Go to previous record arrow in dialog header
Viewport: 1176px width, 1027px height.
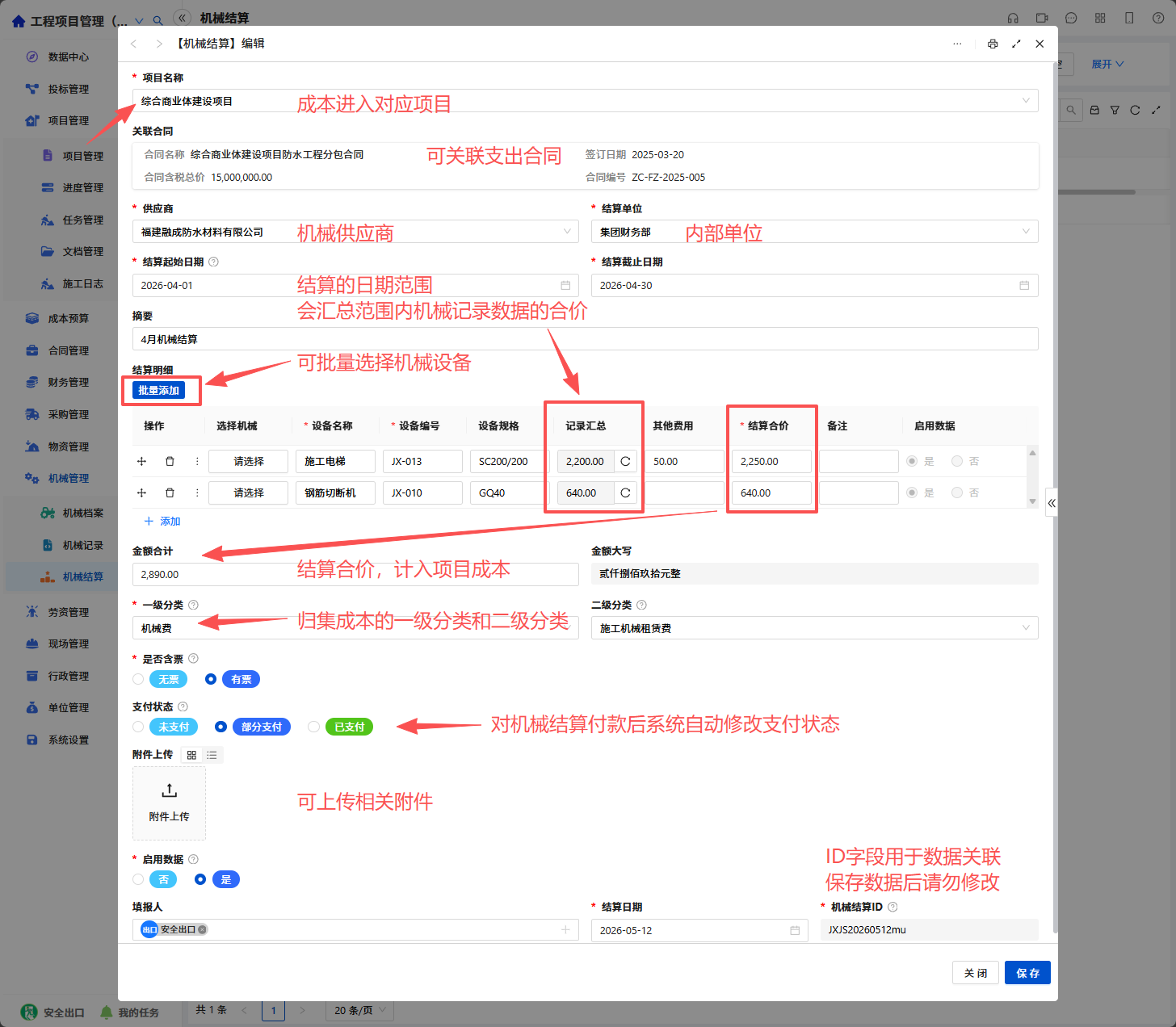click(x=134, y=44)
